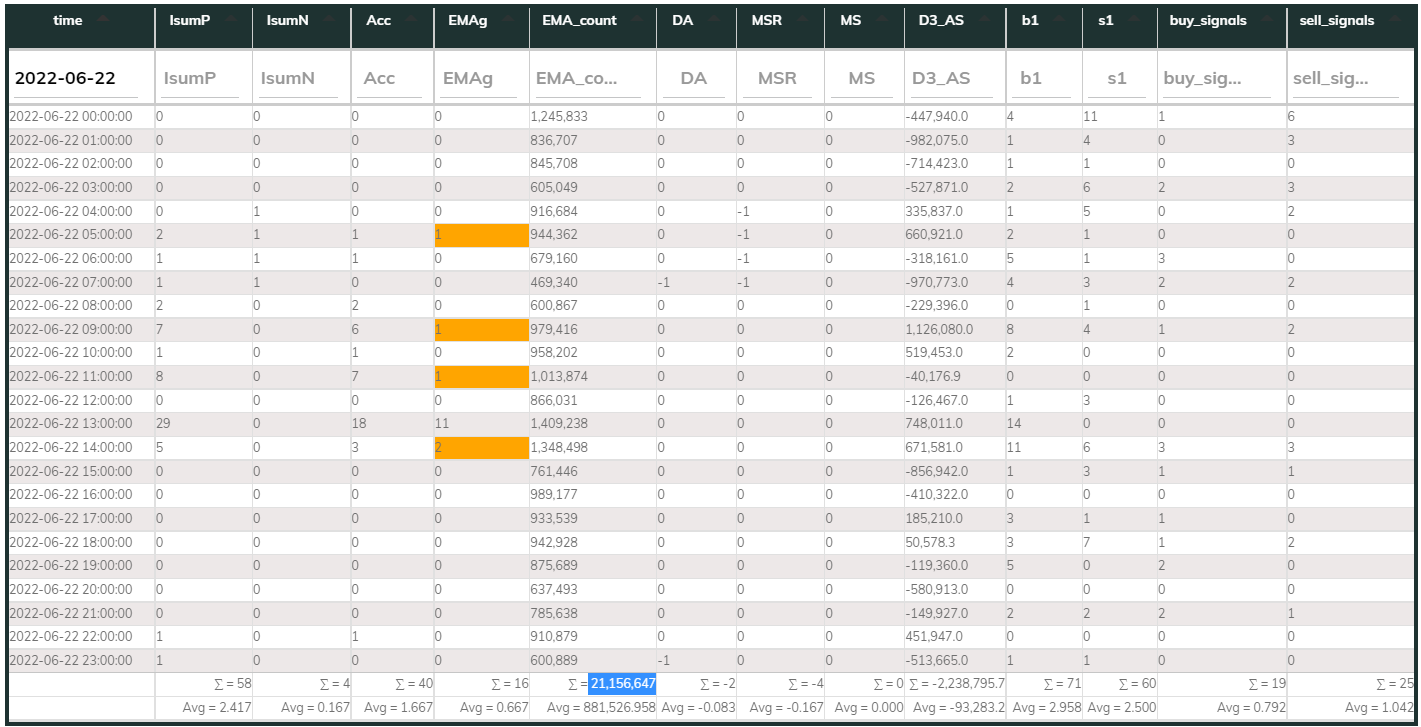The width and height of the screenshot is (1421, 727).
Task: Click the IsumN filter input box
Action: pos(300,78)
